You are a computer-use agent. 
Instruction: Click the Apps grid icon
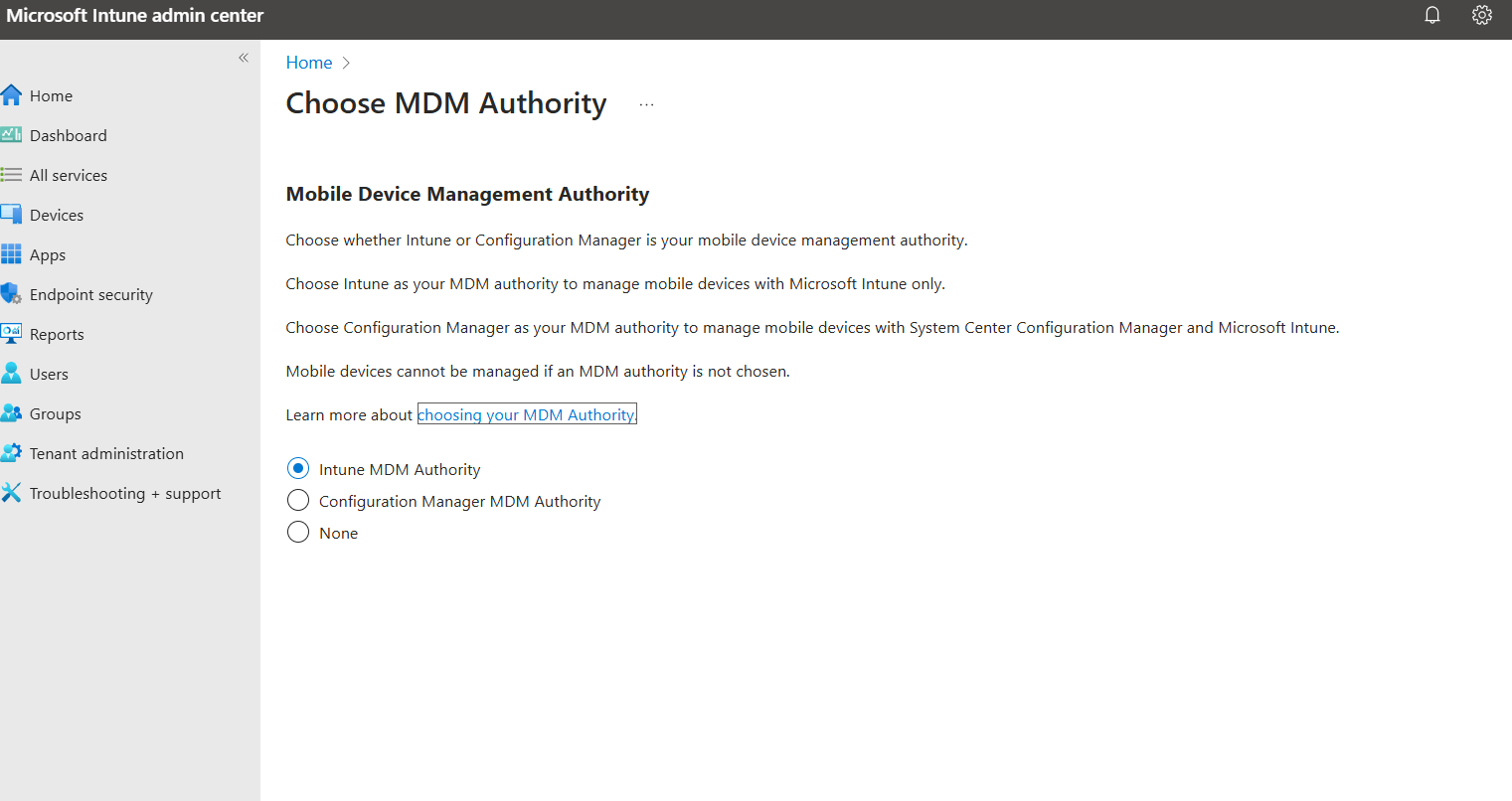(11, 254)
